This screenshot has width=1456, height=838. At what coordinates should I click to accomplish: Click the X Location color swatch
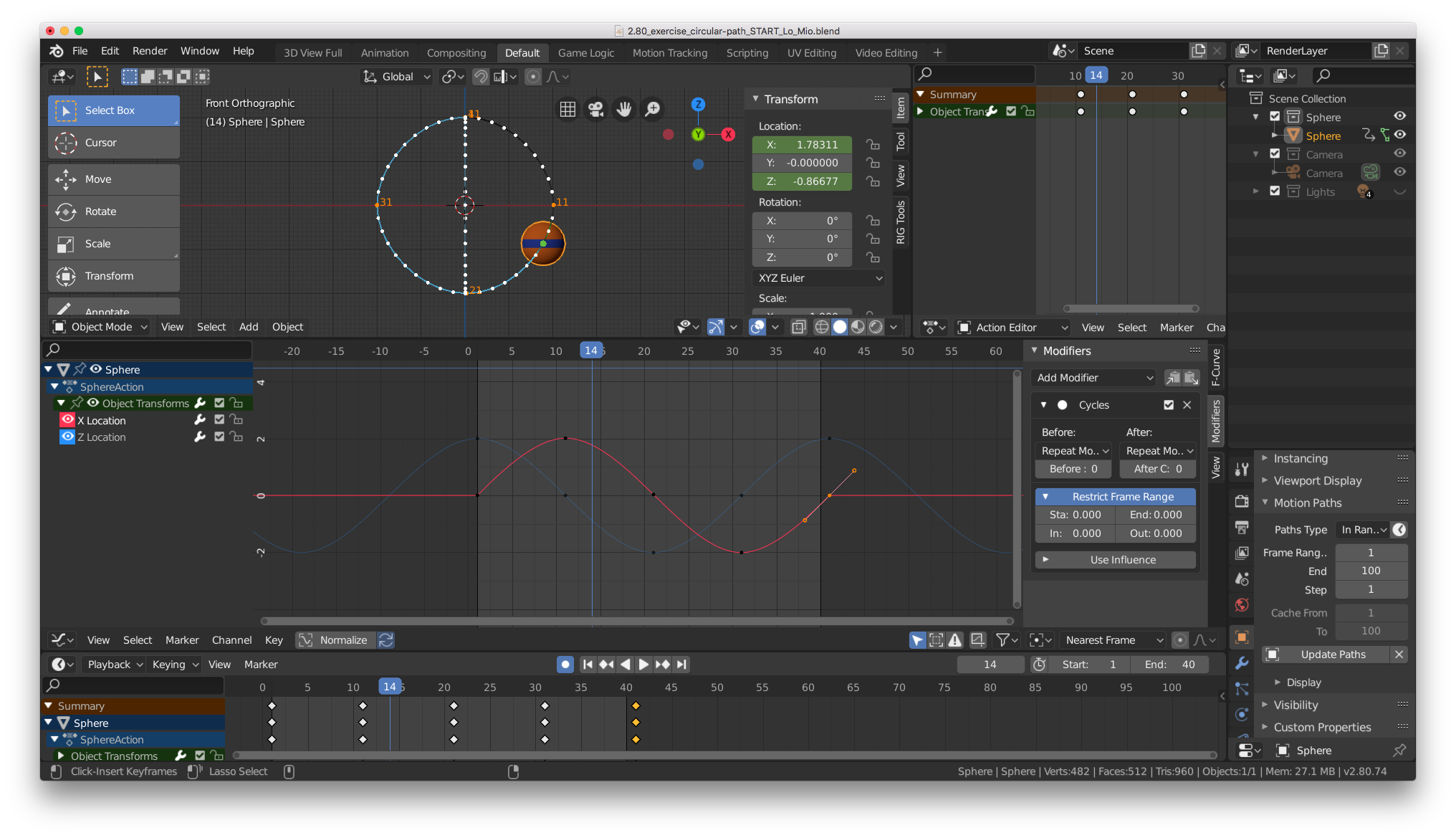coord(67,420)
